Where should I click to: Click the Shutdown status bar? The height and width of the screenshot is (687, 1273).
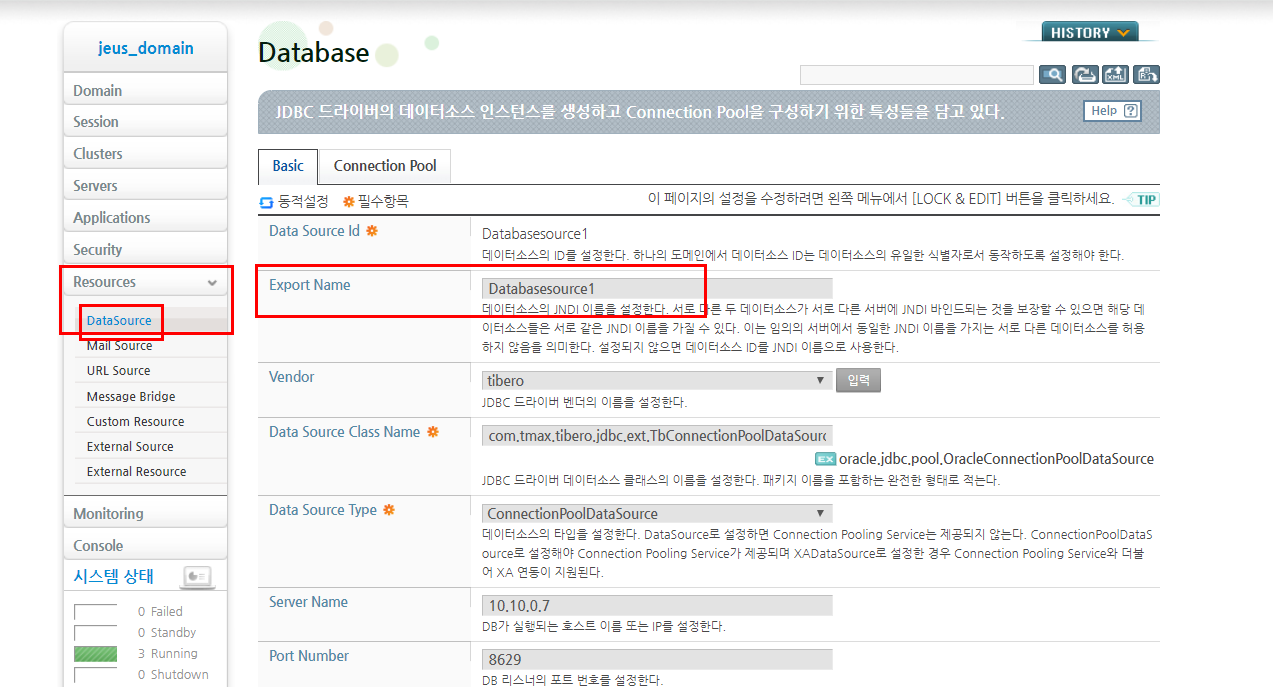96,675
